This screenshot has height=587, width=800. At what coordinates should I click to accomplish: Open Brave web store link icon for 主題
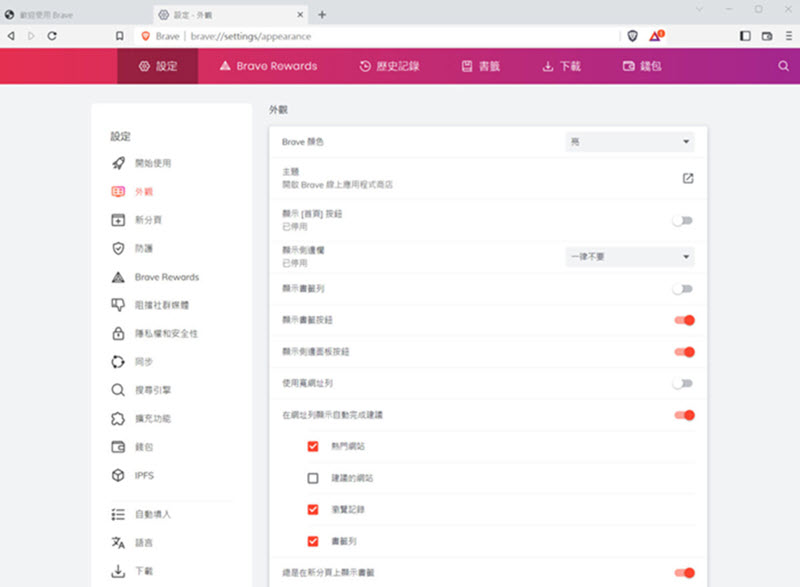(x=688, y=178)
